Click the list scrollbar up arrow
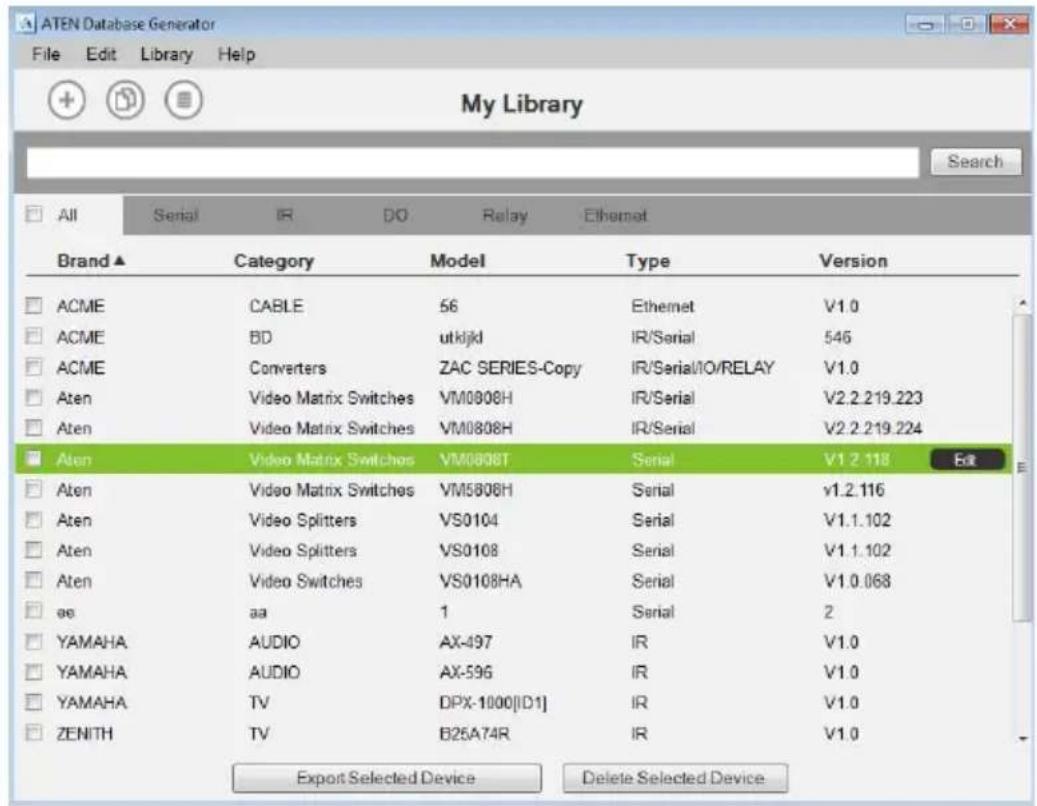This screenshot has height=806, width=1037. coord(1022,304)
